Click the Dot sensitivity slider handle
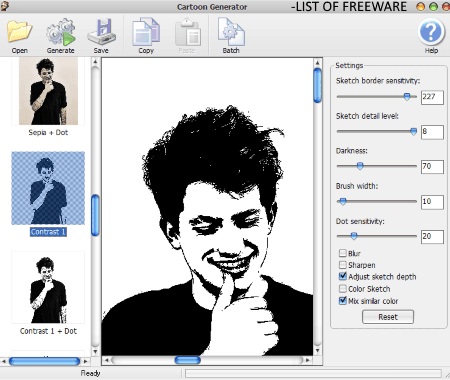The height and width of the screenshot is (380, 450). 354,236
